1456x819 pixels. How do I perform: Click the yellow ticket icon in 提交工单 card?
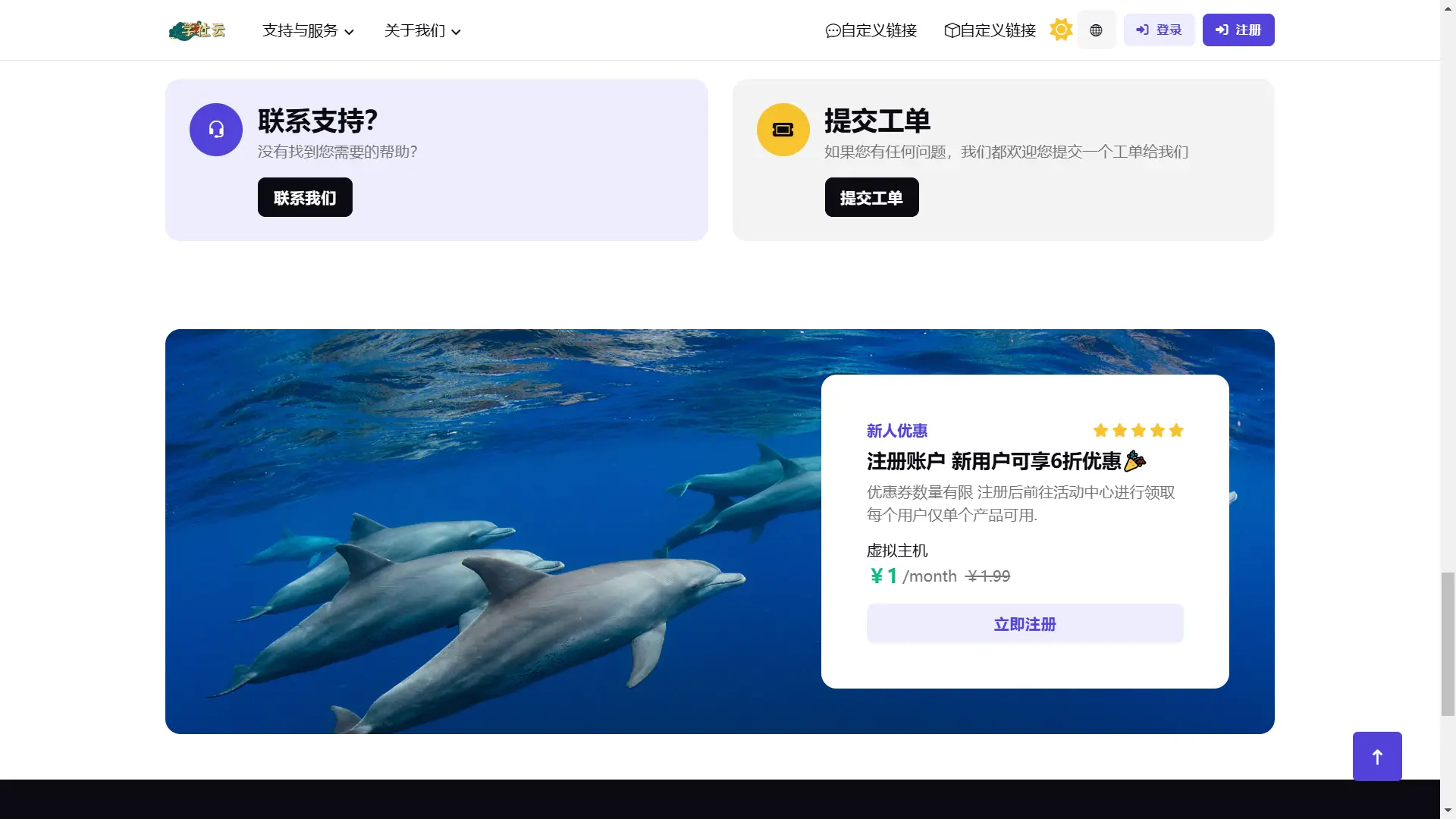(x=783, y=130)
